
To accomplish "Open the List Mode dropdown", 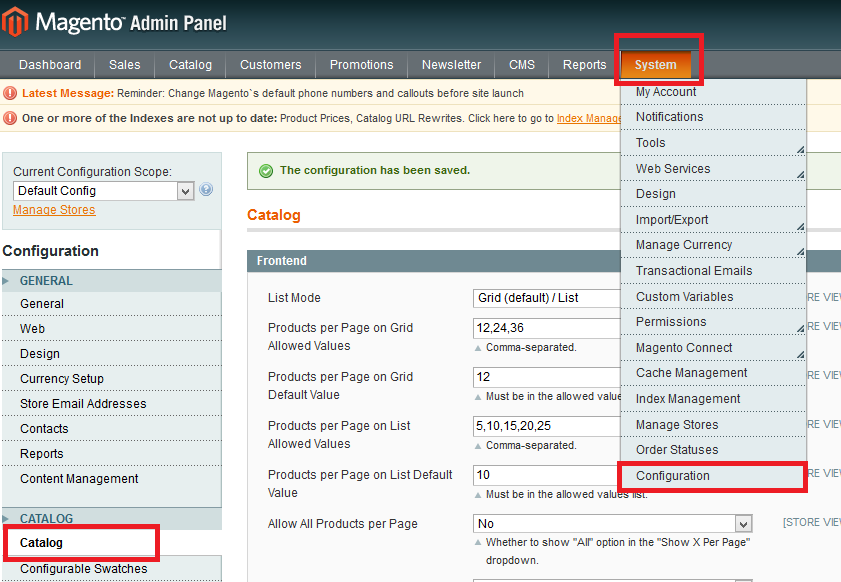I will pos(547,298).
